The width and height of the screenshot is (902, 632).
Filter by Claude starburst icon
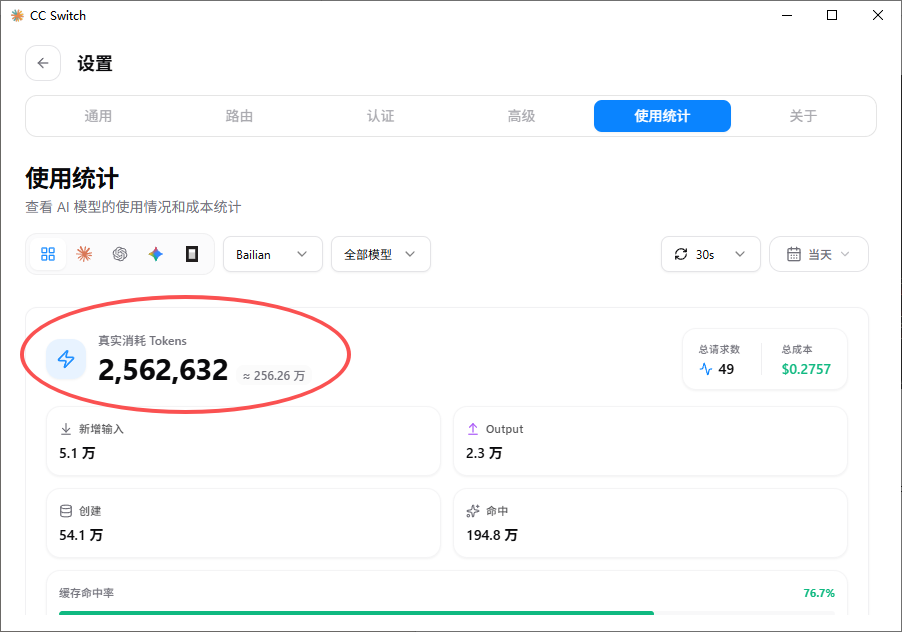[84, 254]
